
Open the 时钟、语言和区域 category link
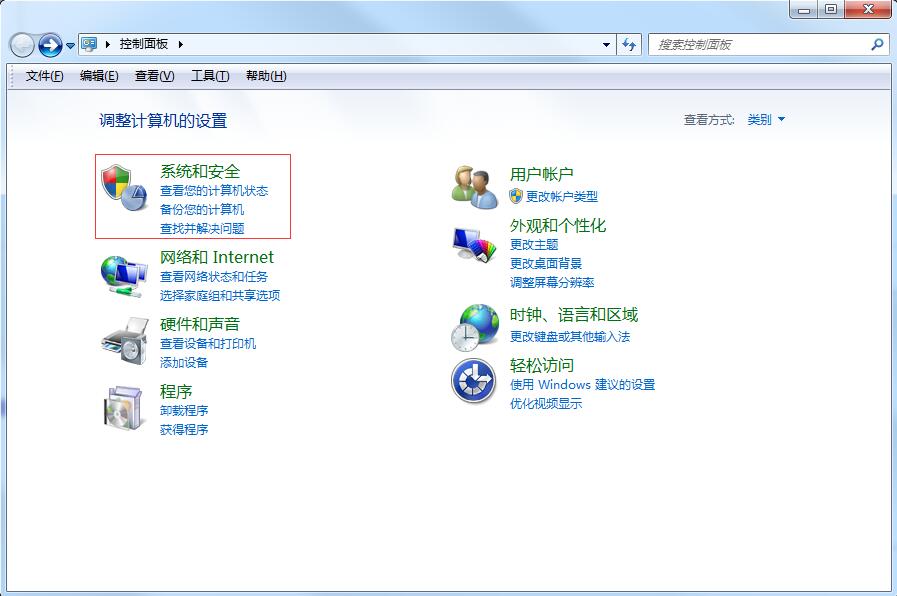point(574,315)
